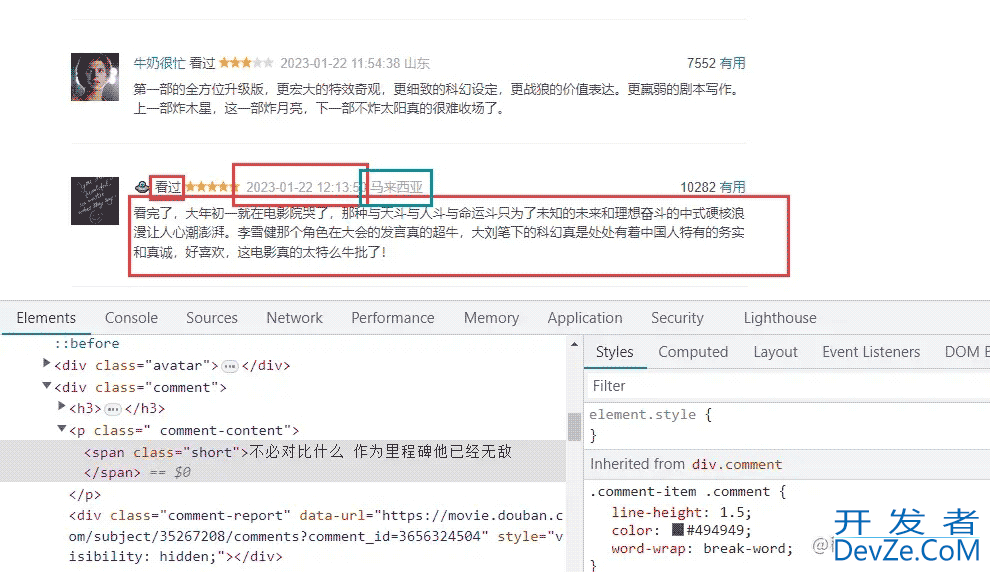990x572 pixels.
Task: Click the element.style rule header
Action: [x=650, y=415]
